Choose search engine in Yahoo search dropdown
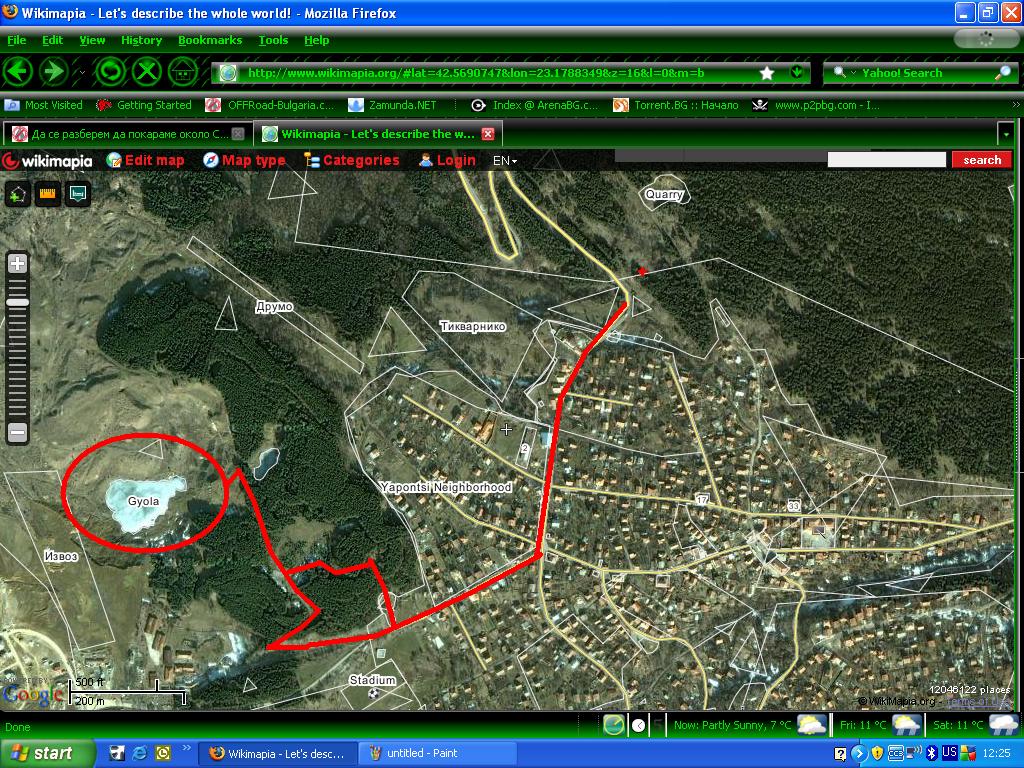Image resolution: width=1024 pixels, height=768 pixels. pyautogui.click(x=843, y=73)
